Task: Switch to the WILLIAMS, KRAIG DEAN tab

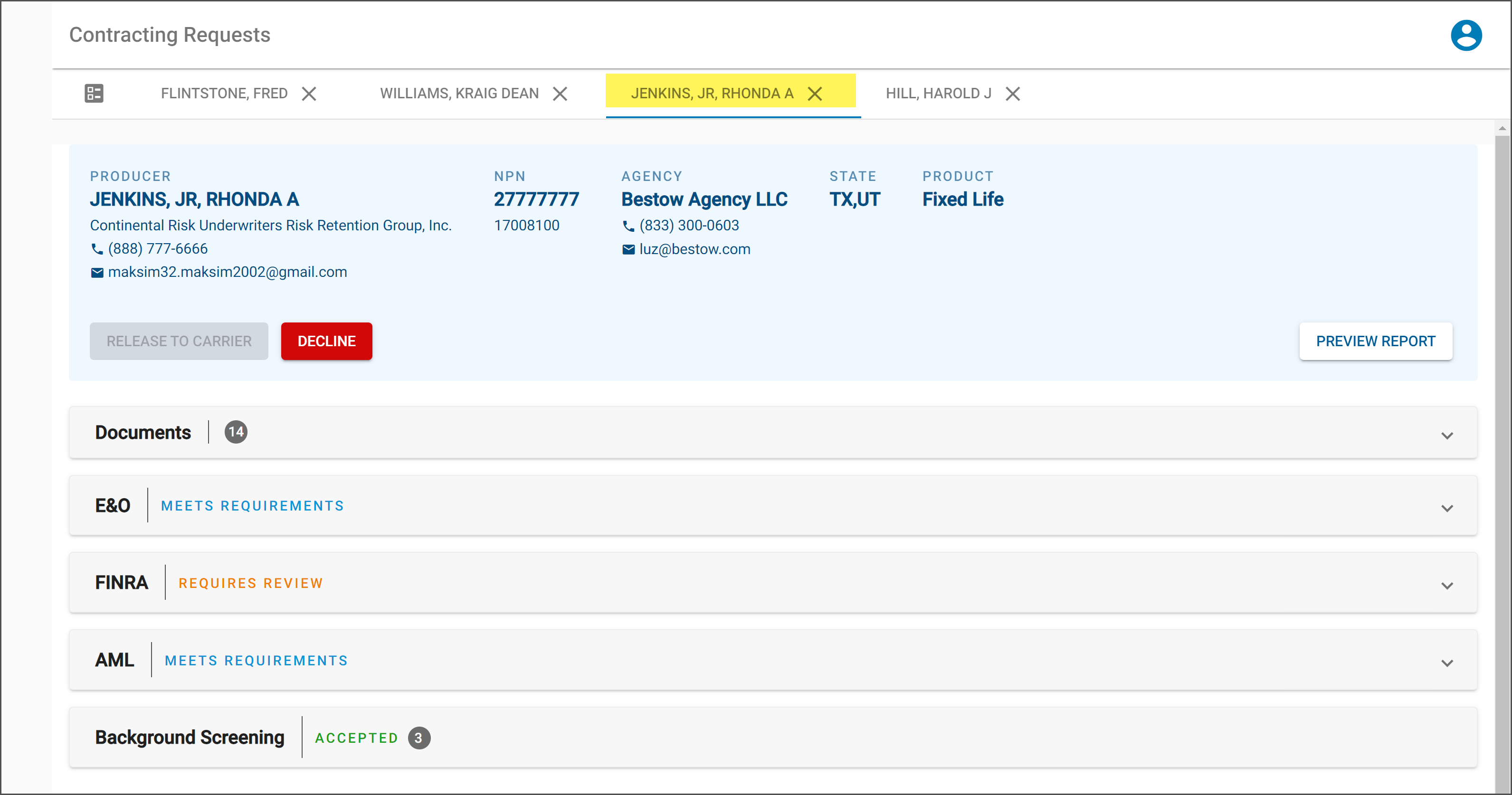Action: tap(459, 94)
